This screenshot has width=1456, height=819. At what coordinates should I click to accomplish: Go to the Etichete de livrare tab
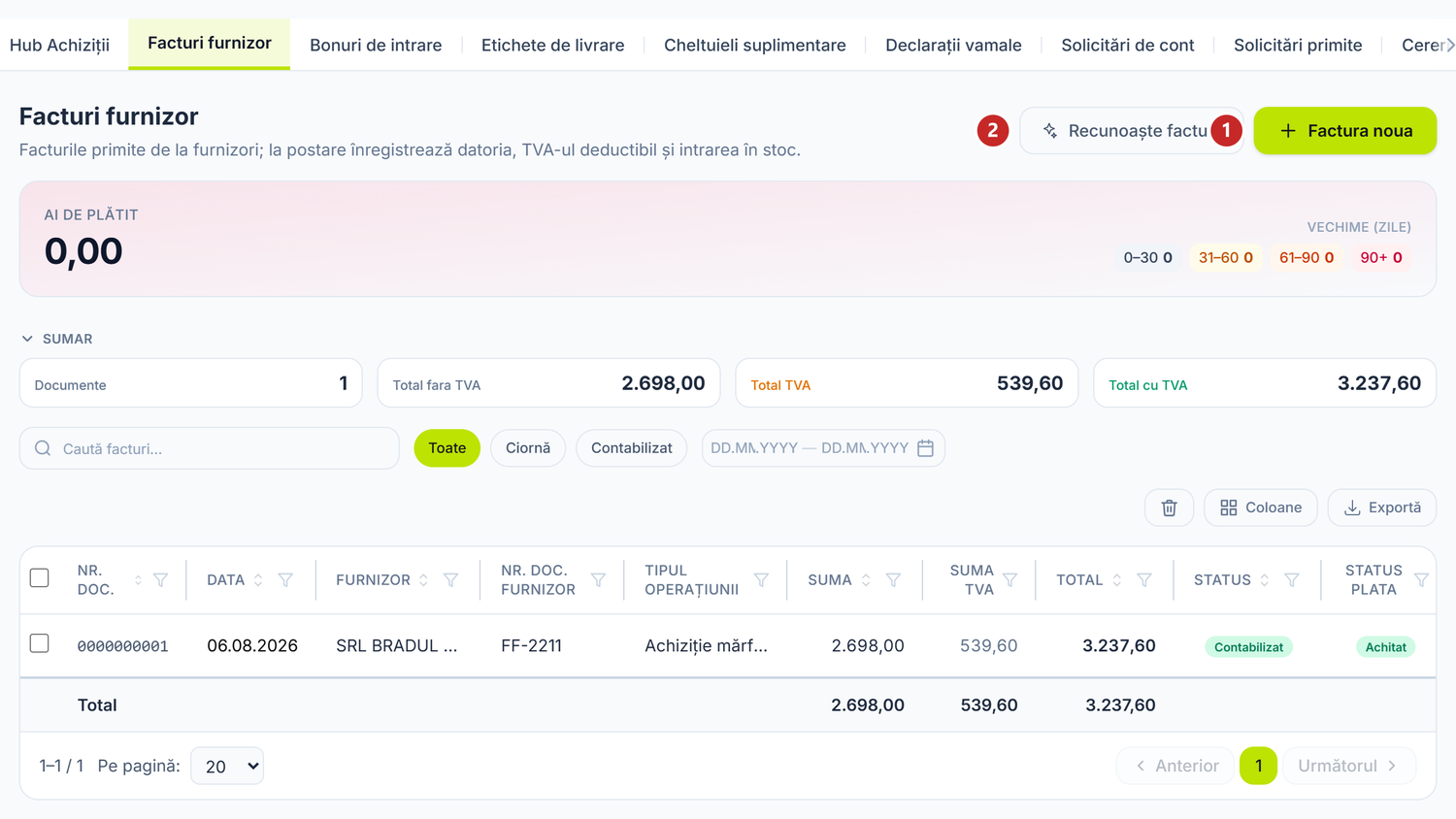(x=553, y=45)
